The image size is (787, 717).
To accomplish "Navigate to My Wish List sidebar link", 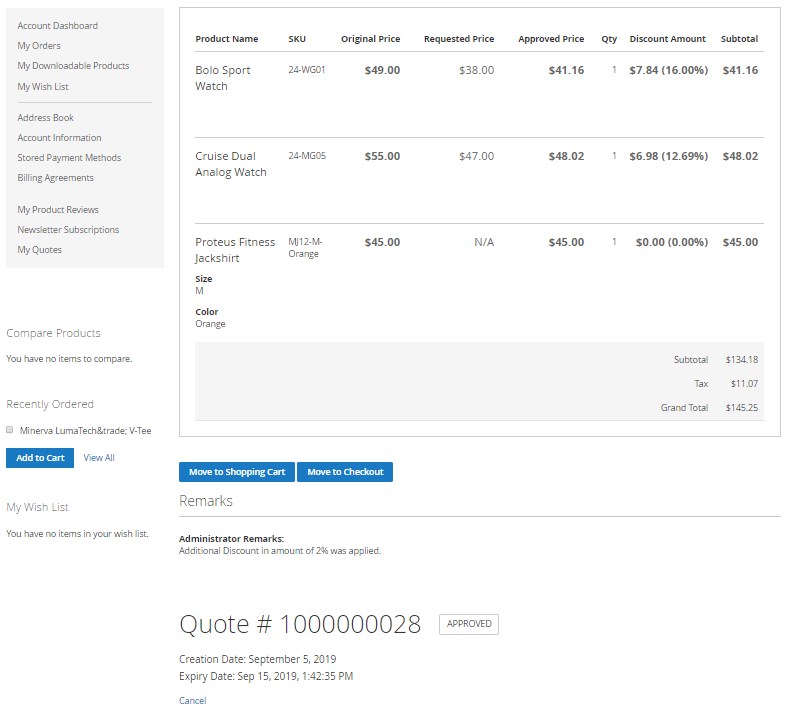I will coord(43,87).
